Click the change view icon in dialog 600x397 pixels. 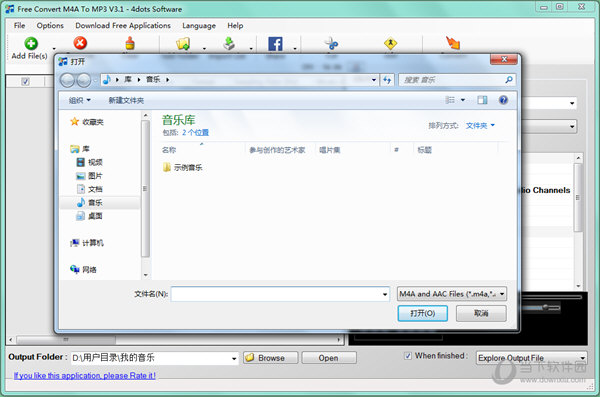(x=450, y=100)
